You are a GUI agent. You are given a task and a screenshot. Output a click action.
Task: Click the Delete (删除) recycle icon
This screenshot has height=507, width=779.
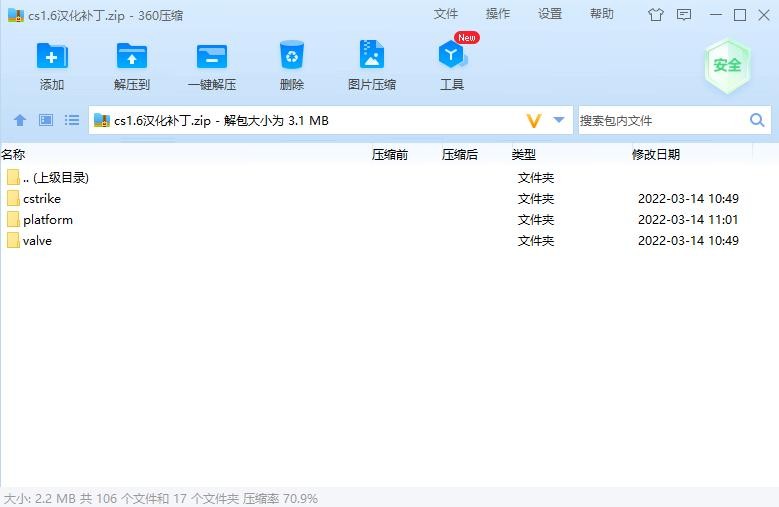coord(292,55)
